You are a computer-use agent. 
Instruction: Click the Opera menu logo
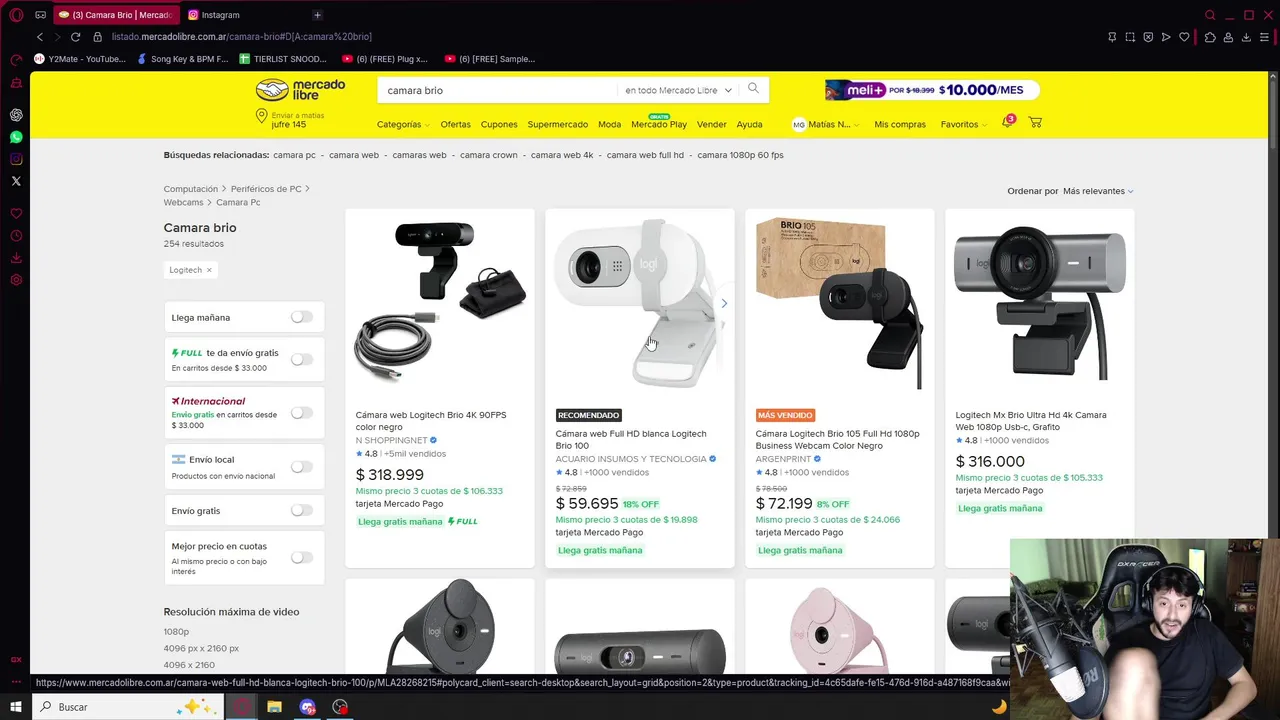click(x=16, y=15)
